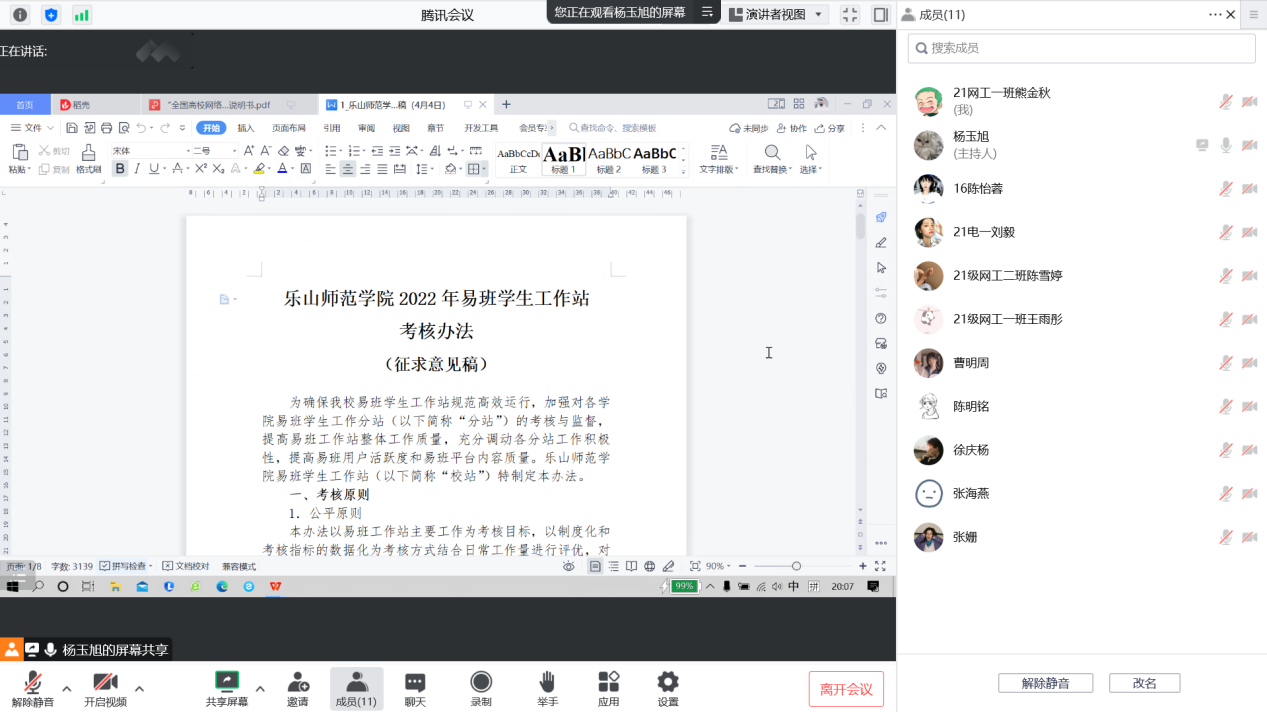
Task: Toggle the members panel button
Action: pos(356,688)
